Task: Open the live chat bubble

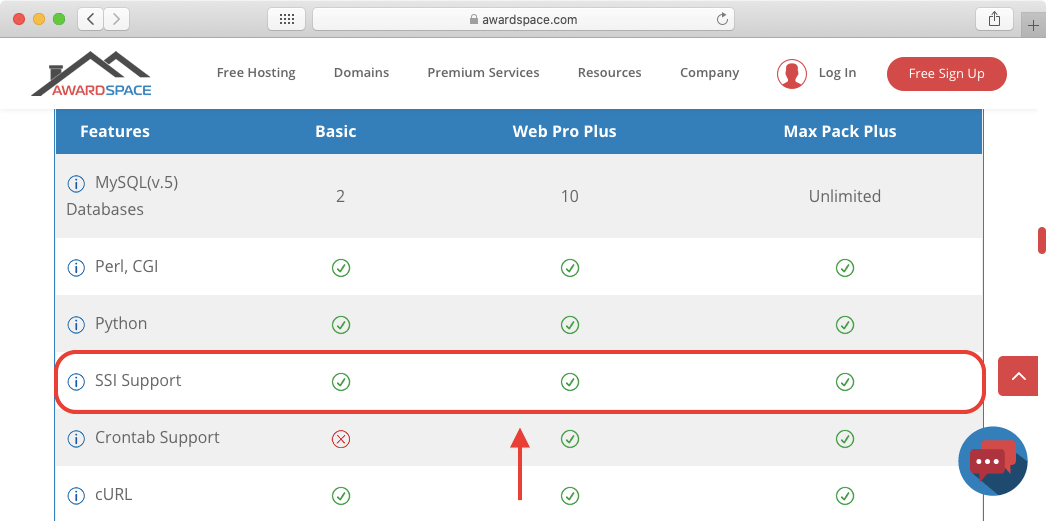Action: click(992, 461)
